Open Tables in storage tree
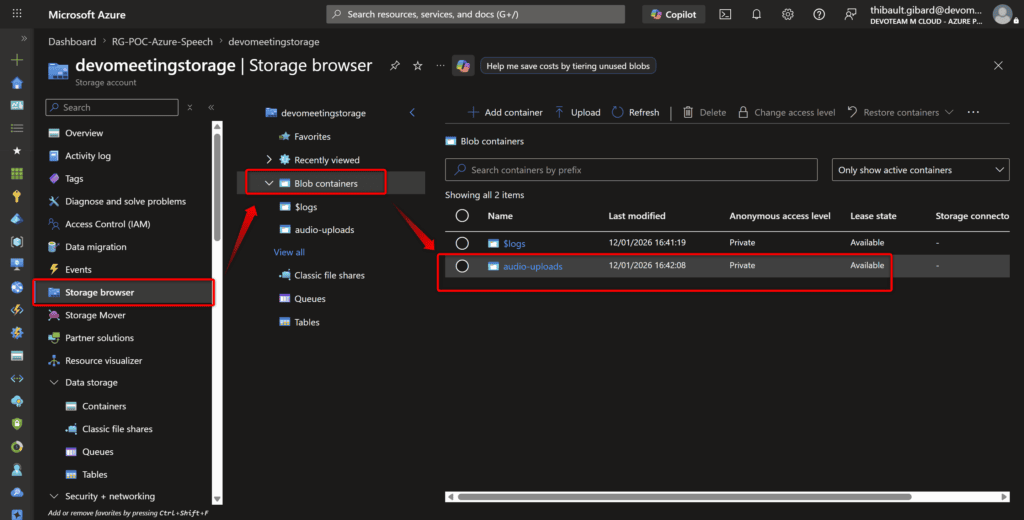The image size is (1024, 520). click(307, 322)
